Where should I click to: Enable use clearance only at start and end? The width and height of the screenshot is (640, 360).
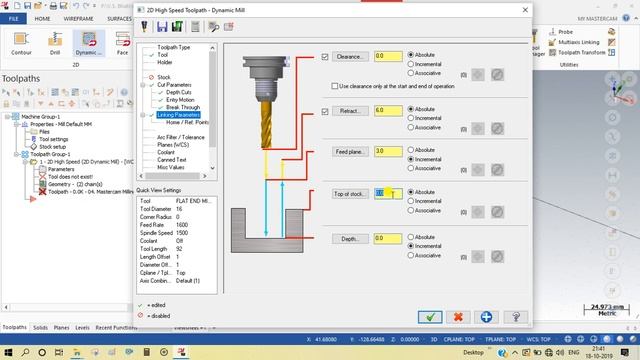(x=335, y=86)
